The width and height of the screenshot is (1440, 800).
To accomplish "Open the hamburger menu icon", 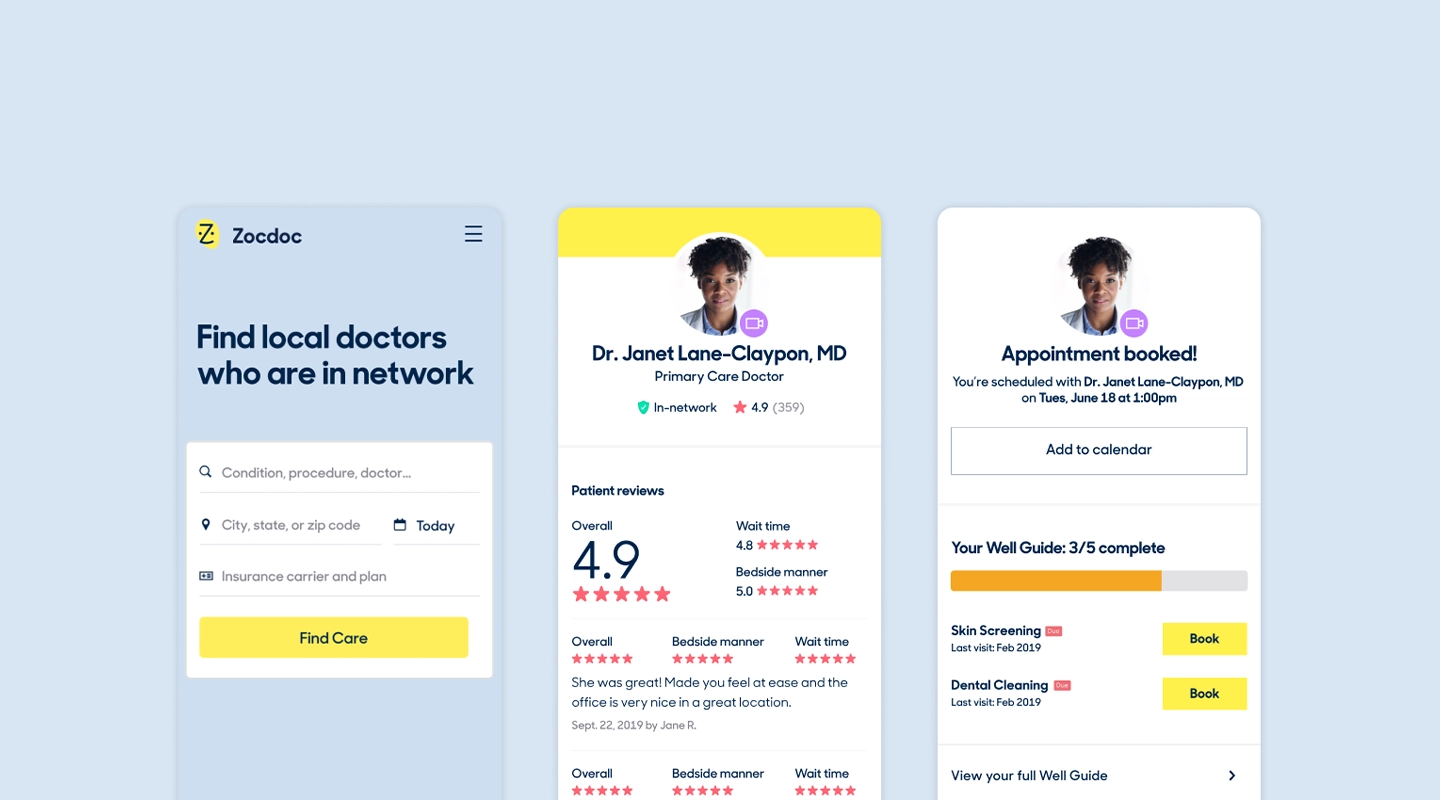I will (473, 234).
